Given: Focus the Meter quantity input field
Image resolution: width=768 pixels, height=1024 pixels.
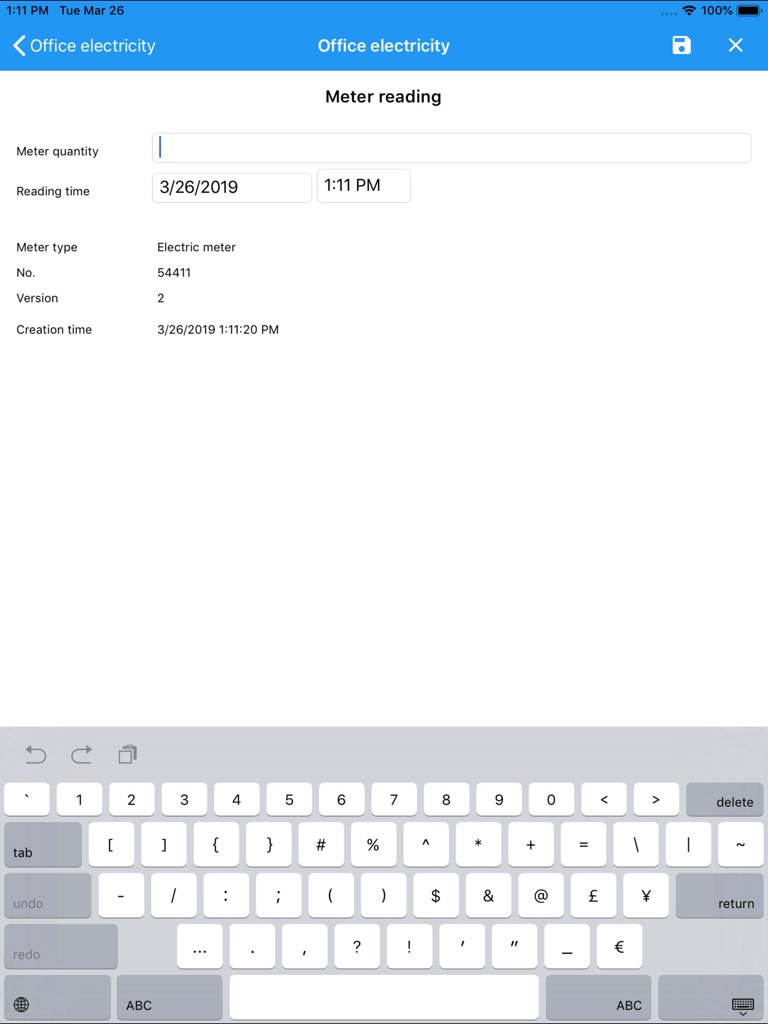Looking at the screenshot, I should pos(451,148).
